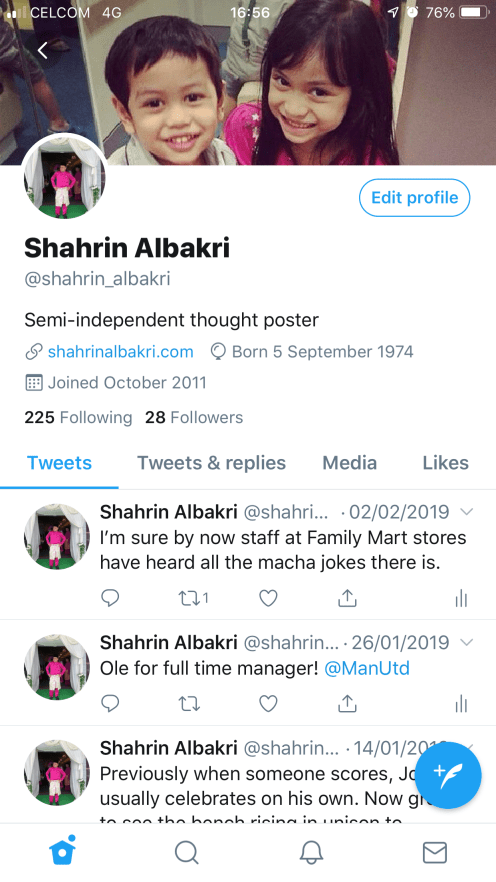496x882 pixels.
Task: Expand options chevron on 26/01/2019 tweet
Action: (x=467, y=642)
